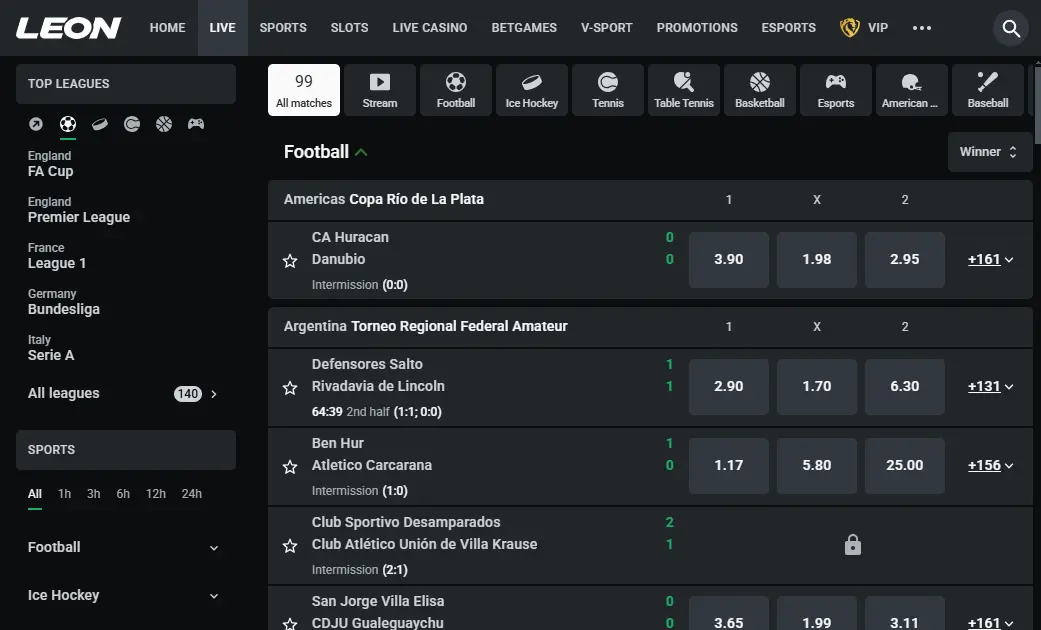Expand +131 markets for Defensores Salto
Image resolution: width=1041 pixels, height=630 pixels.
[990, 386]
